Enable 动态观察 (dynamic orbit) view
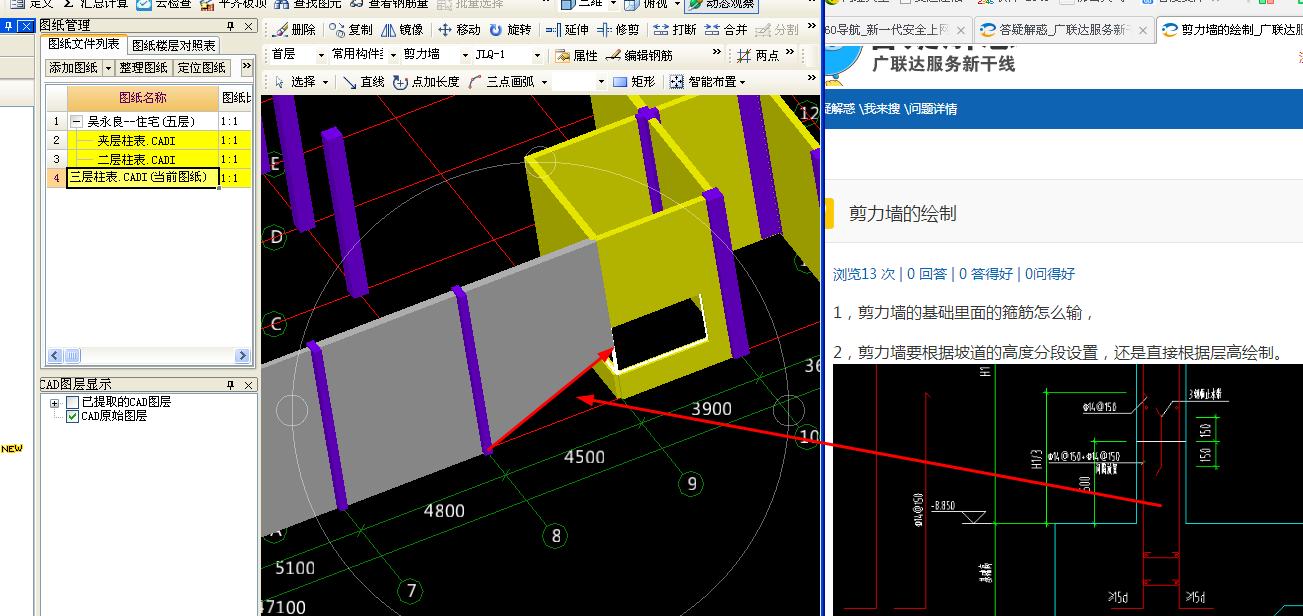The width and height of the screenshot is (1303, 616). [722, 5]
